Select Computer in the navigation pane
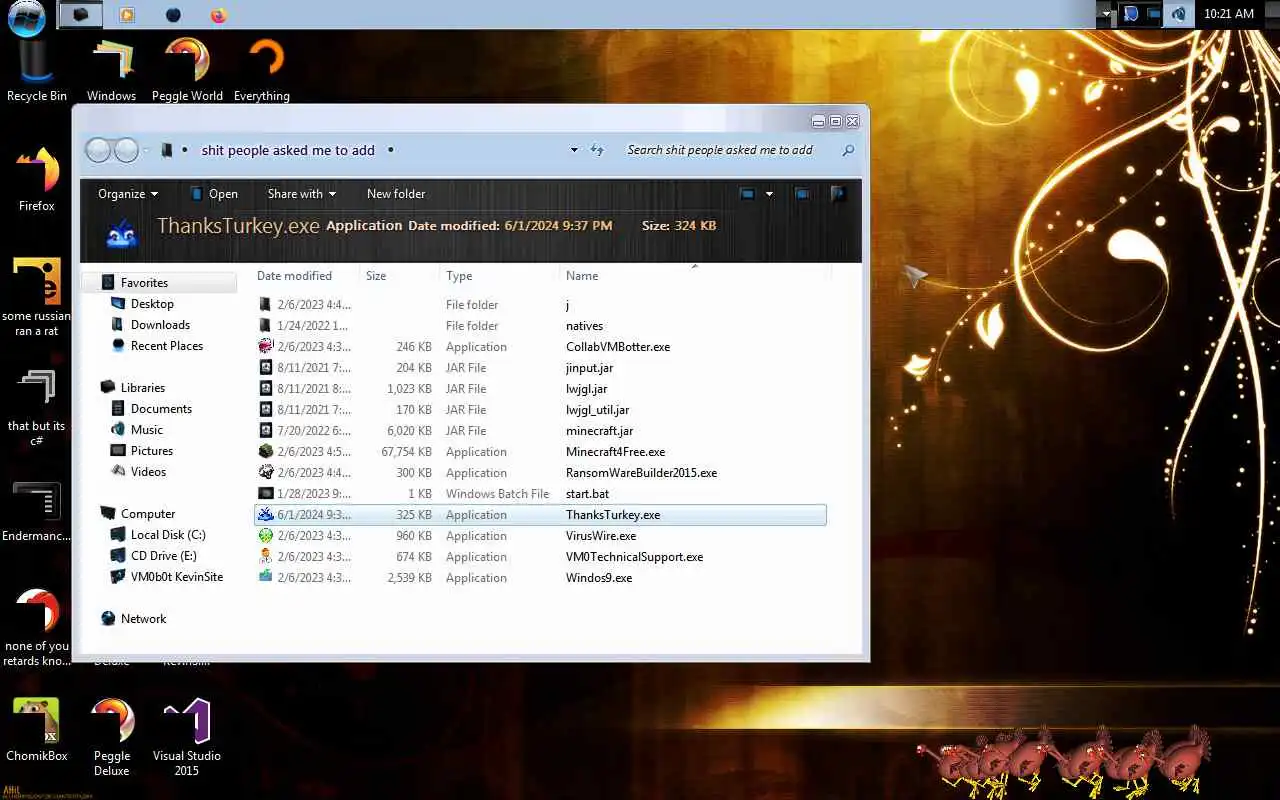 click(x=147, y=514)
